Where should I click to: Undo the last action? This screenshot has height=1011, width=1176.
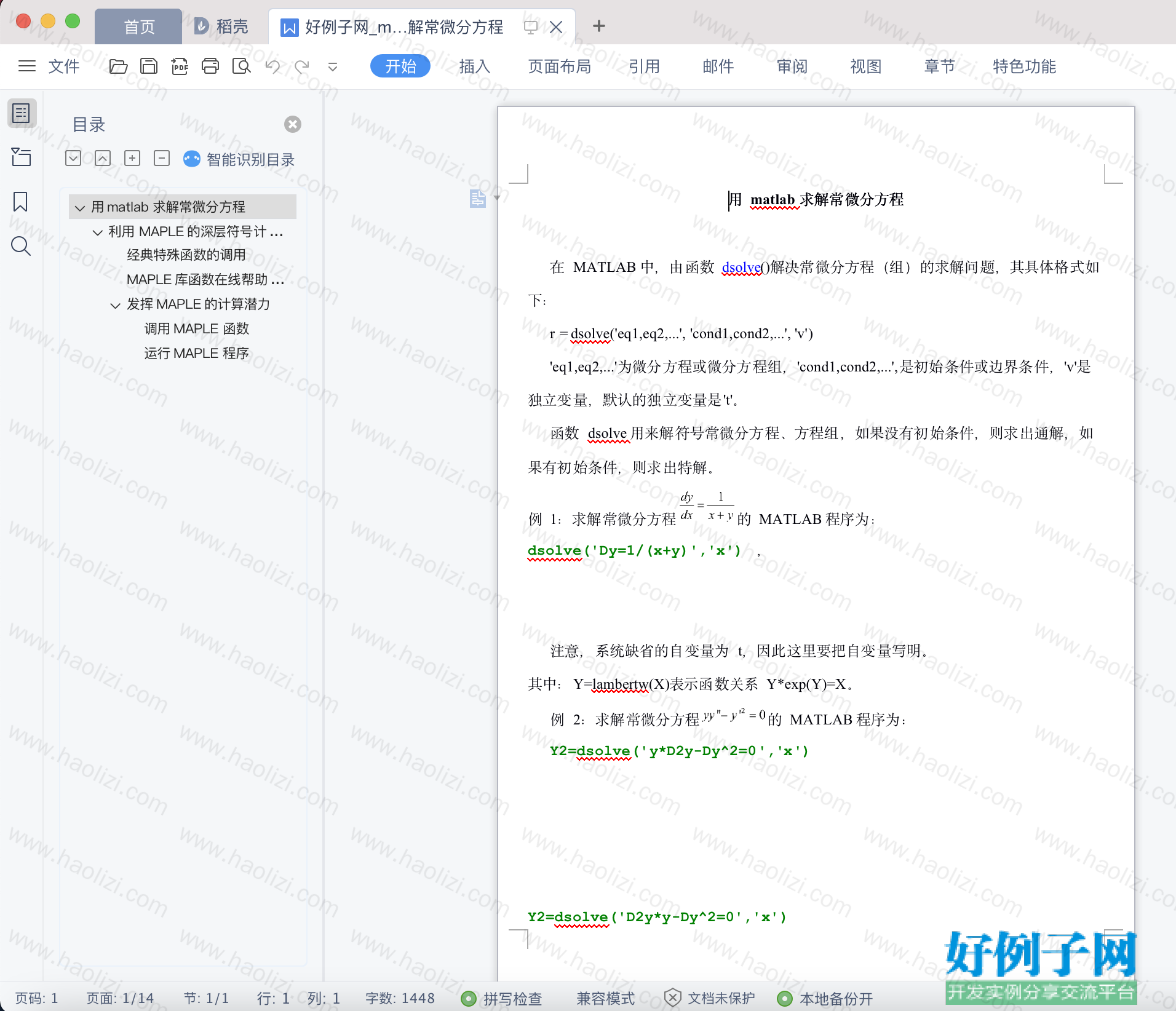272,66
